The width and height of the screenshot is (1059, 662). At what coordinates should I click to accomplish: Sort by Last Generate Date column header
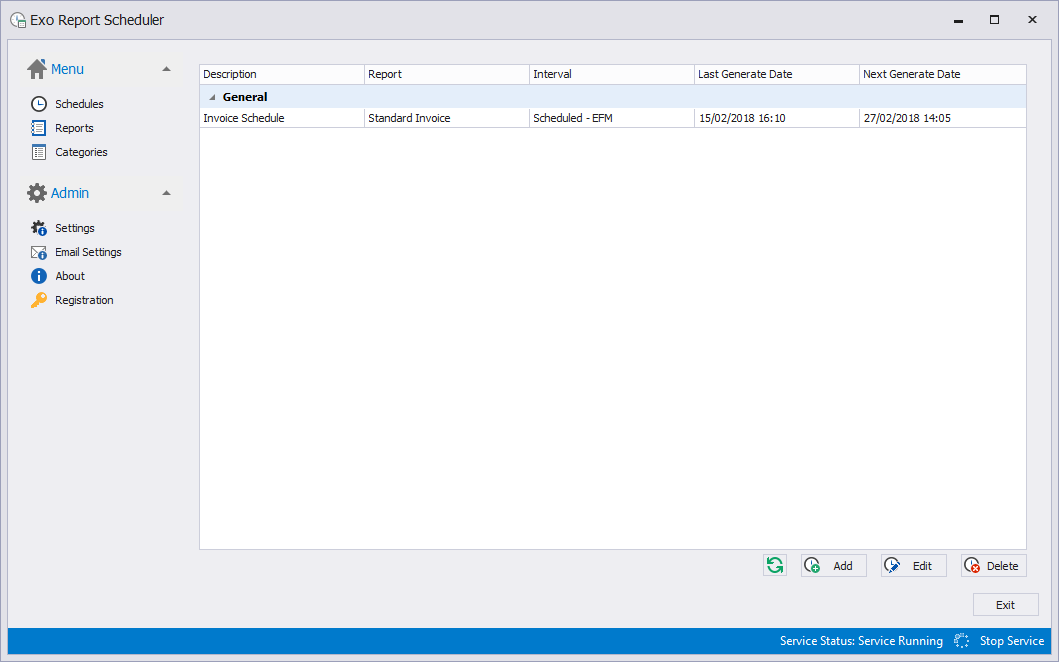pyautogui.click(x=776, y=74)
